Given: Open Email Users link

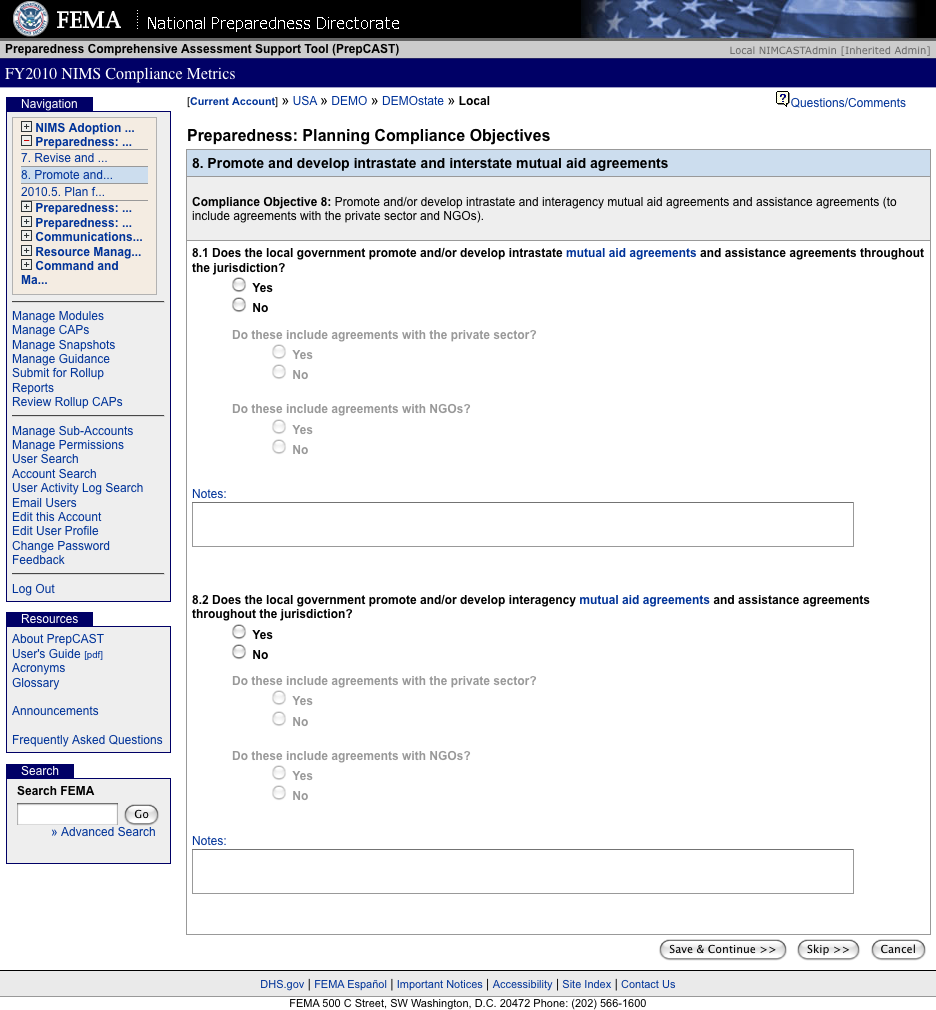Looking at the screenshot, I should coord(44,503).
